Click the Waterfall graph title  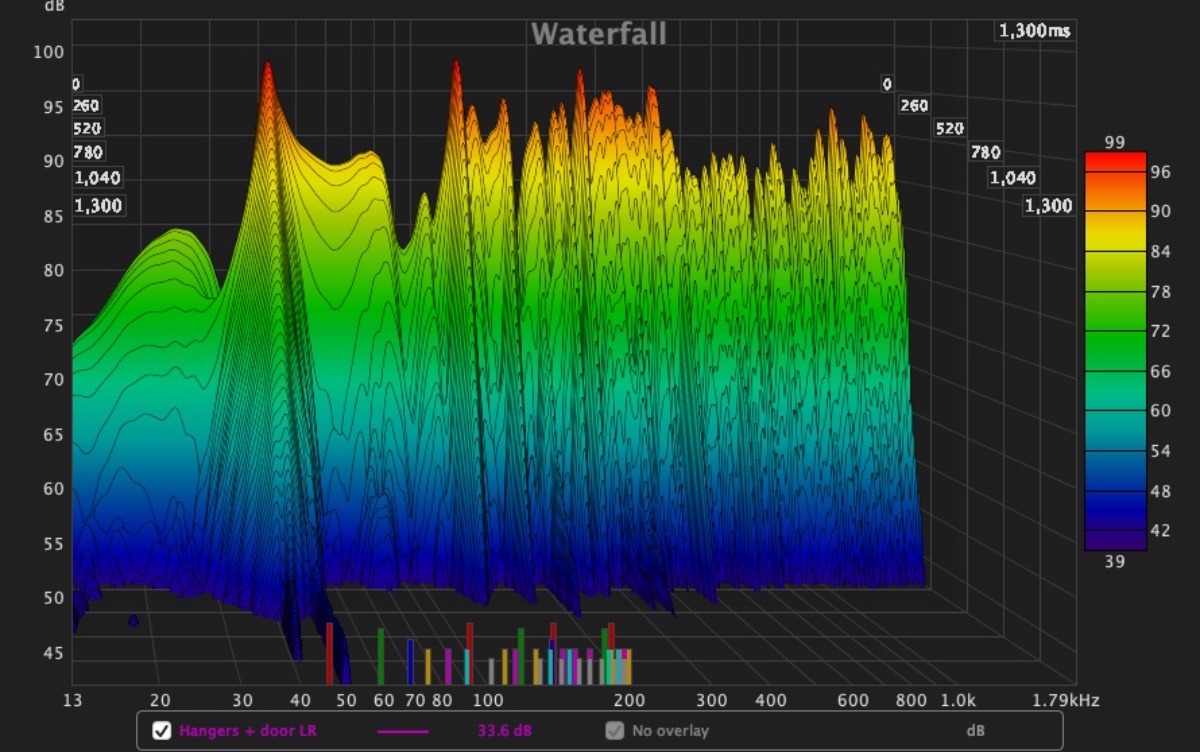click(598, 34)
